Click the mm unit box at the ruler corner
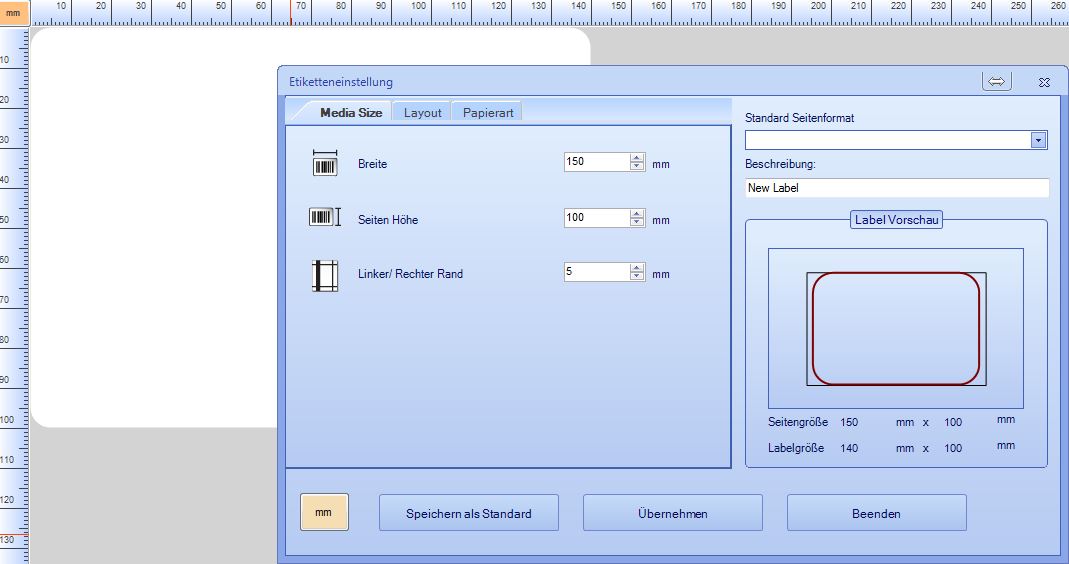This screenshot has height=564, width=1069. 14,12
